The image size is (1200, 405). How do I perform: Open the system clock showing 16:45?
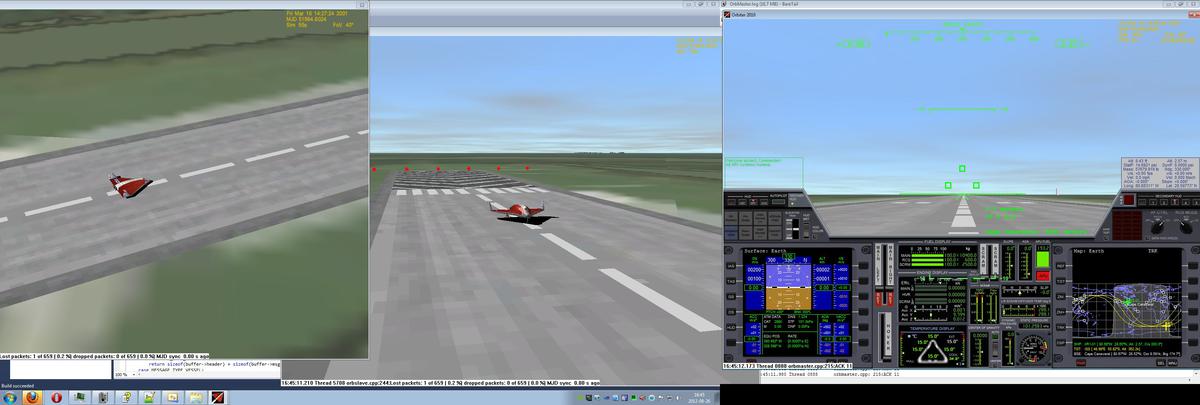coord(699,397)
